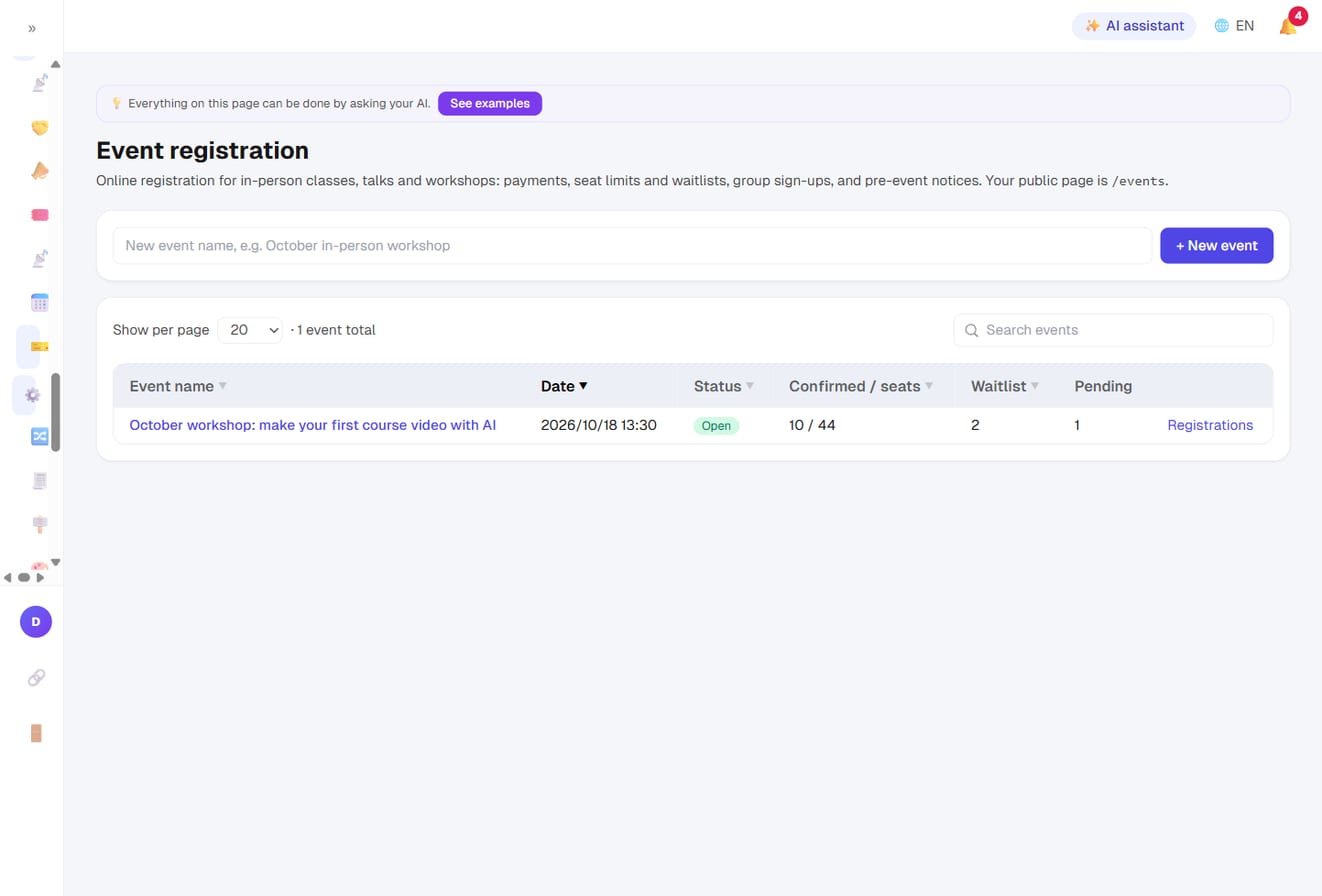Open the calendar icon in the sidebar
1322x896 pixels.
point(40,302)
